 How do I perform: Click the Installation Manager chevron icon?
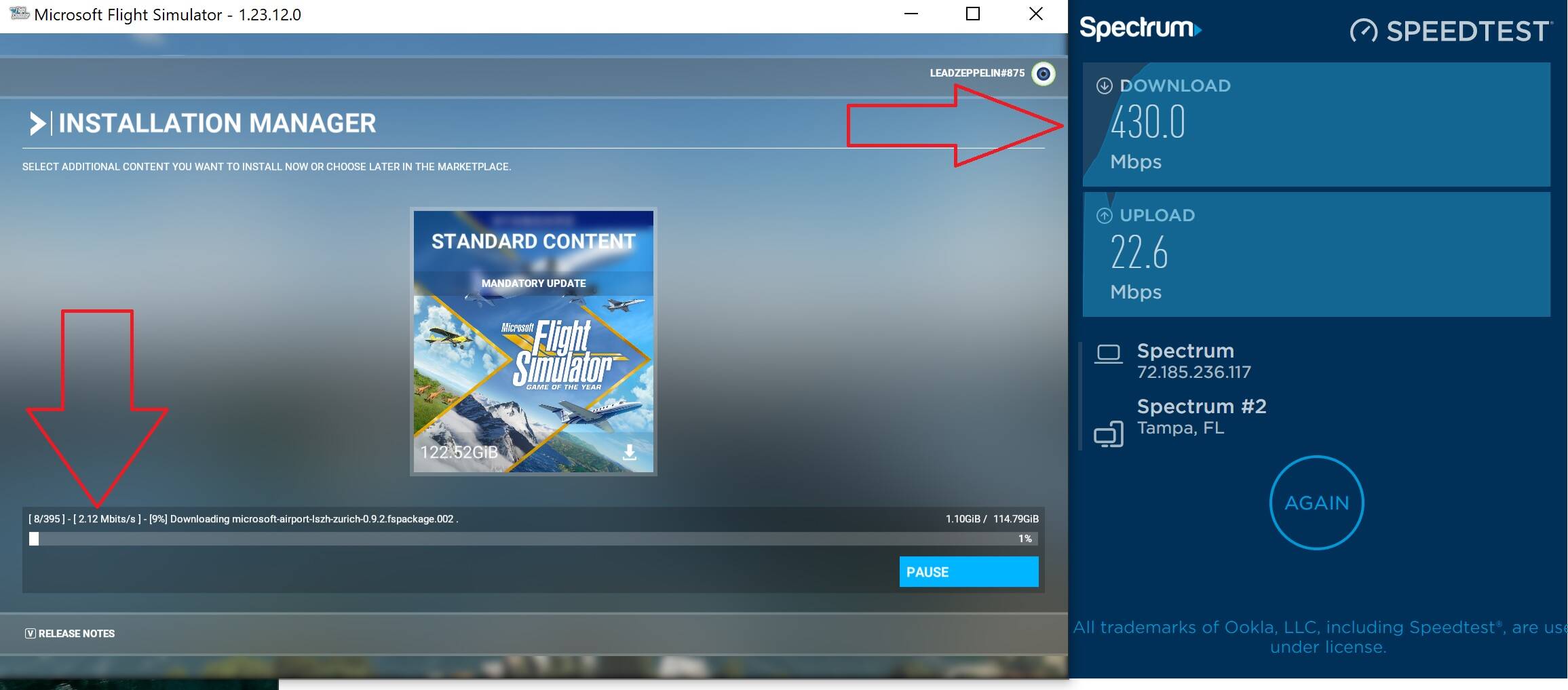pos(38,123)
